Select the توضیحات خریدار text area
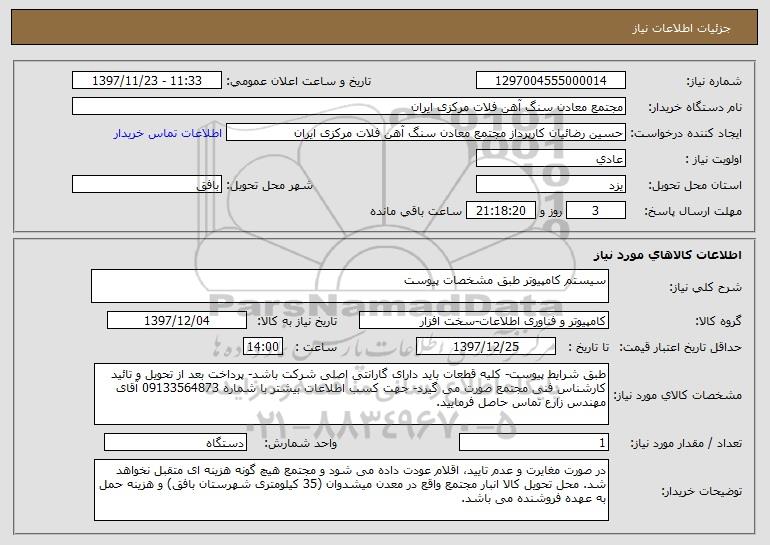 pos(351,490)
